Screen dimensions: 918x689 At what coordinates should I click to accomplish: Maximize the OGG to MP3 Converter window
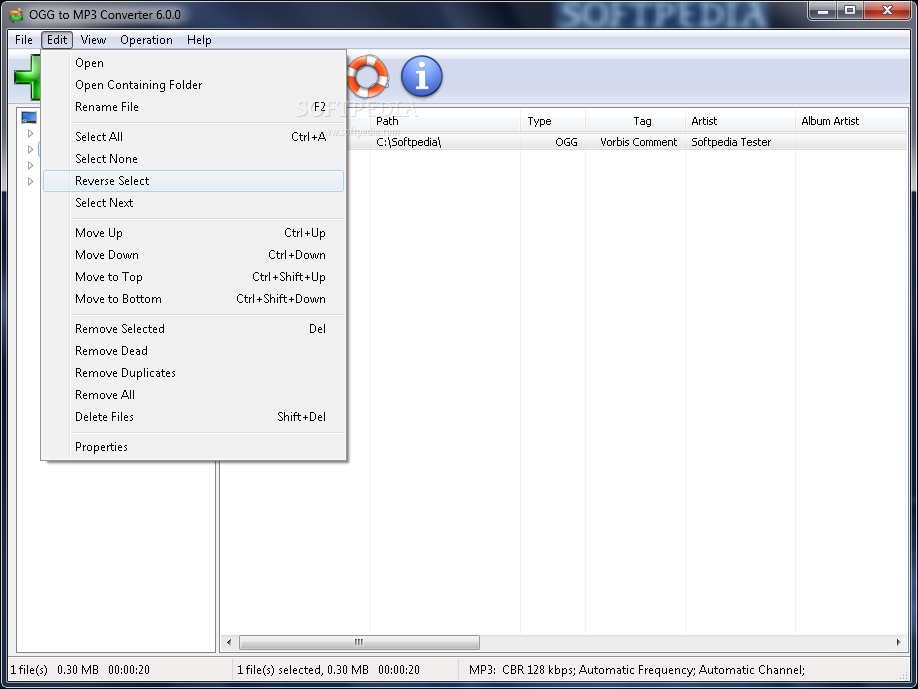[850, 11]
